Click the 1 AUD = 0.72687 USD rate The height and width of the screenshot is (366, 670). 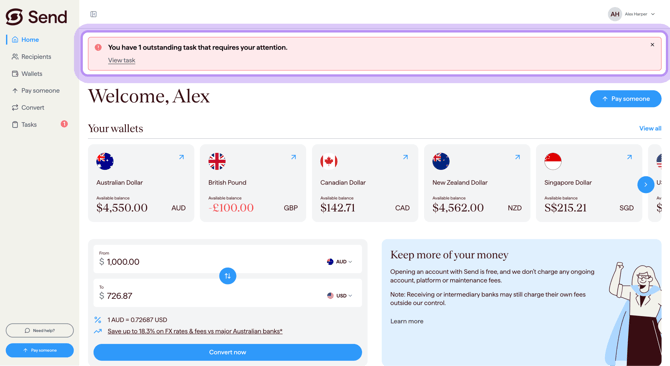click(137, 320)
